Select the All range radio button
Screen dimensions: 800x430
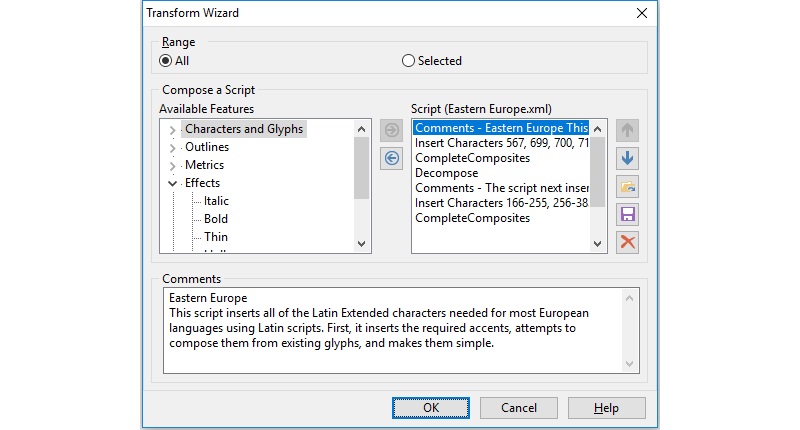click(165, 61)
